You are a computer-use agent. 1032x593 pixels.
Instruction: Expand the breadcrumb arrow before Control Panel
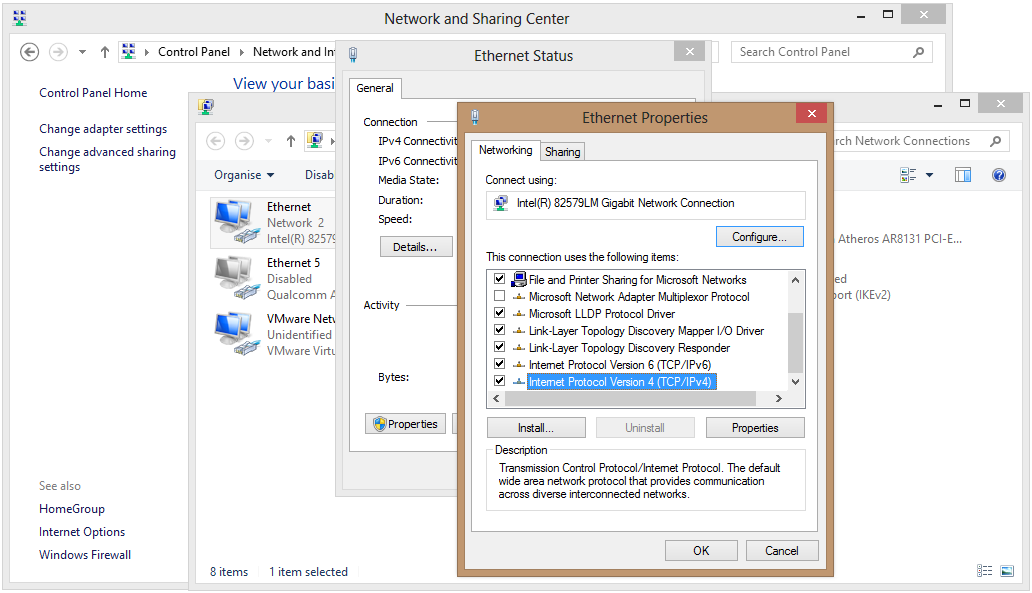(x=146, y=52)
